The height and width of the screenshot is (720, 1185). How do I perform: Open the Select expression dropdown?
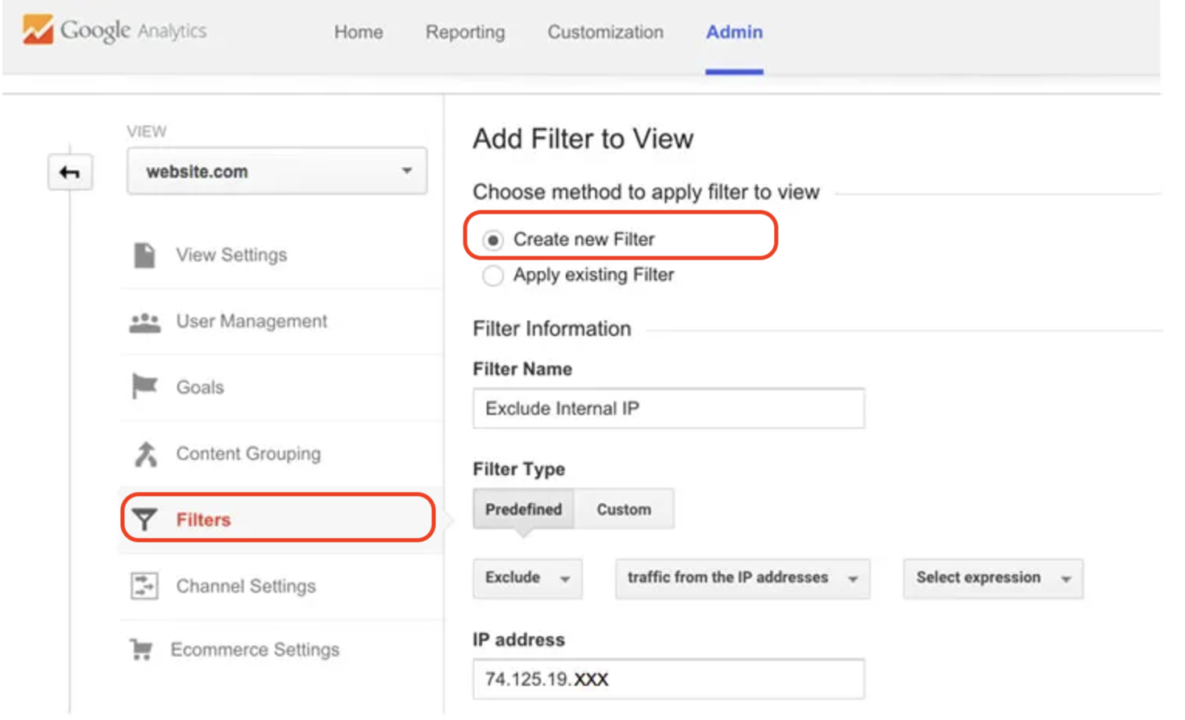[991, 578]
